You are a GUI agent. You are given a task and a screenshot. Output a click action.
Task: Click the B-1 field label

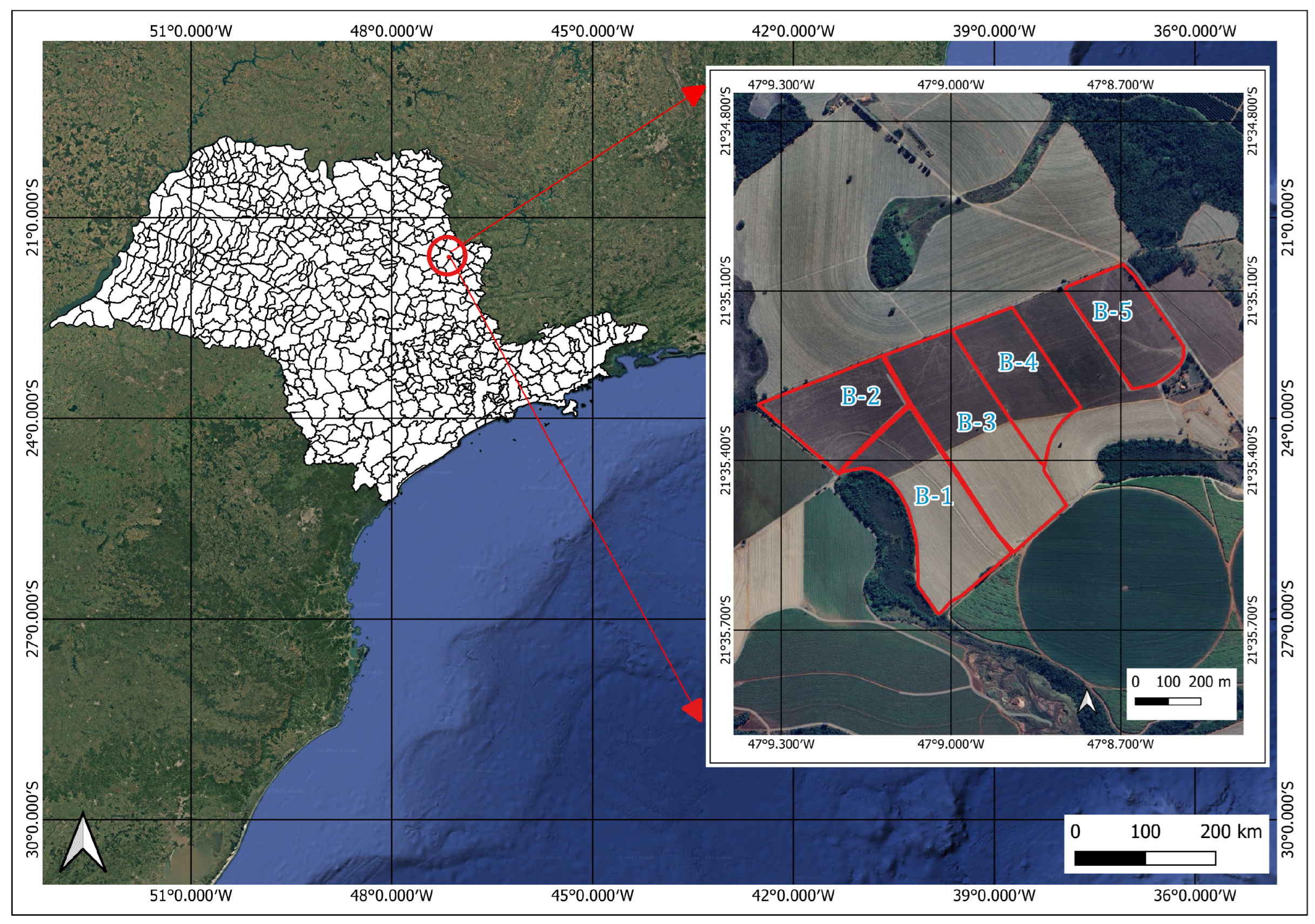click(933, 496)
